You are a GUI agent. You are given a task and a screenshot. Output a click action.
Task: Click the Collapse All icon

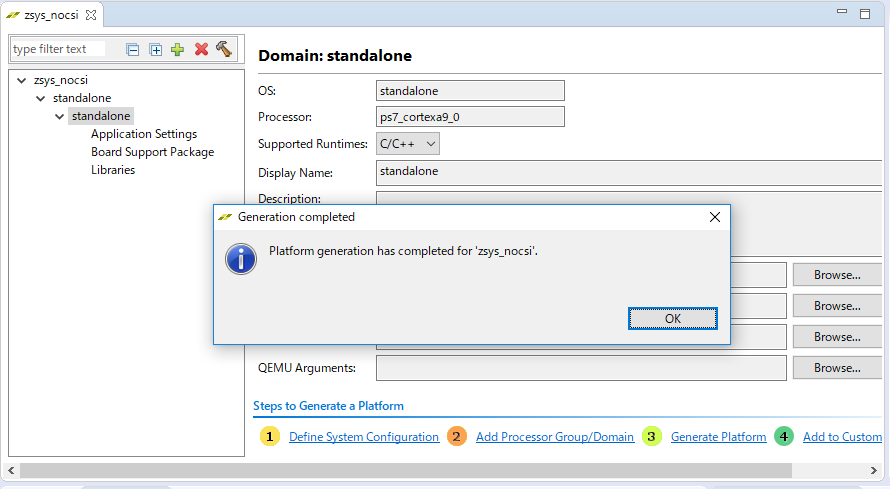[133, 49]
